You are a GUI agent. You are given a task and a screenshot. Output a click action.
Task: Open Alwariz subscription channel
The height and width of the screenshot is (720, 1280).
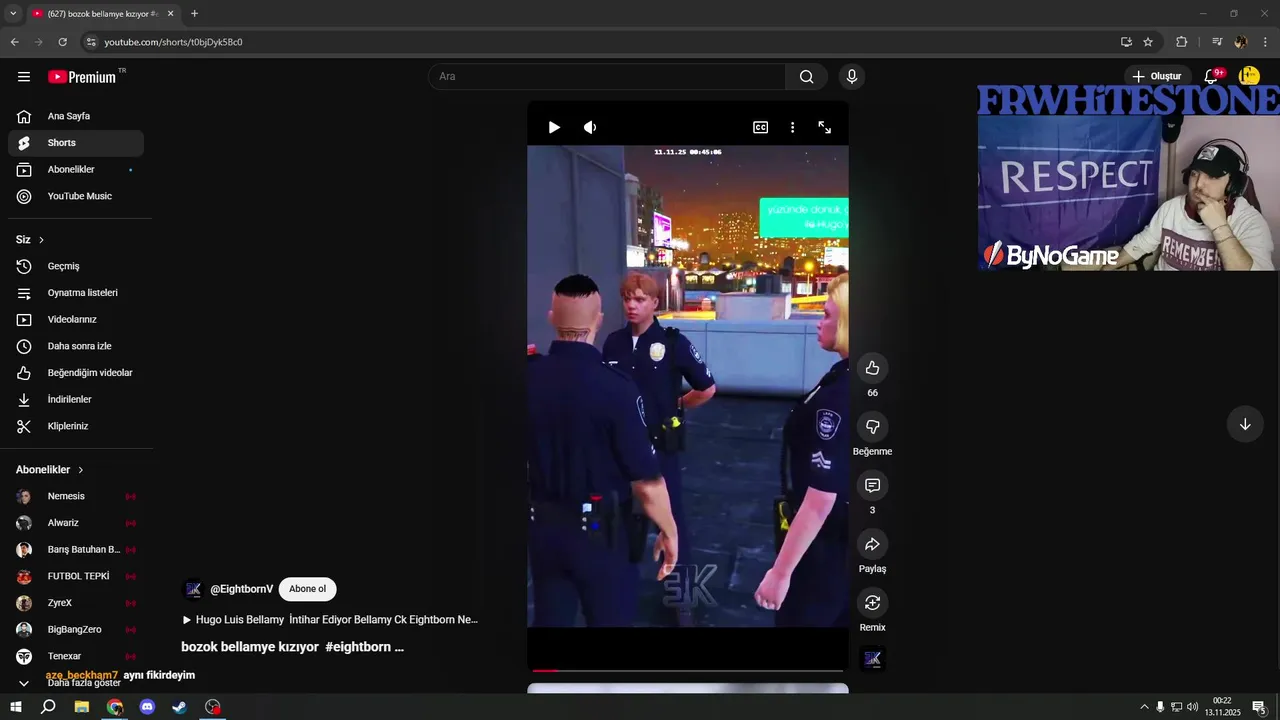coord(76,523)
